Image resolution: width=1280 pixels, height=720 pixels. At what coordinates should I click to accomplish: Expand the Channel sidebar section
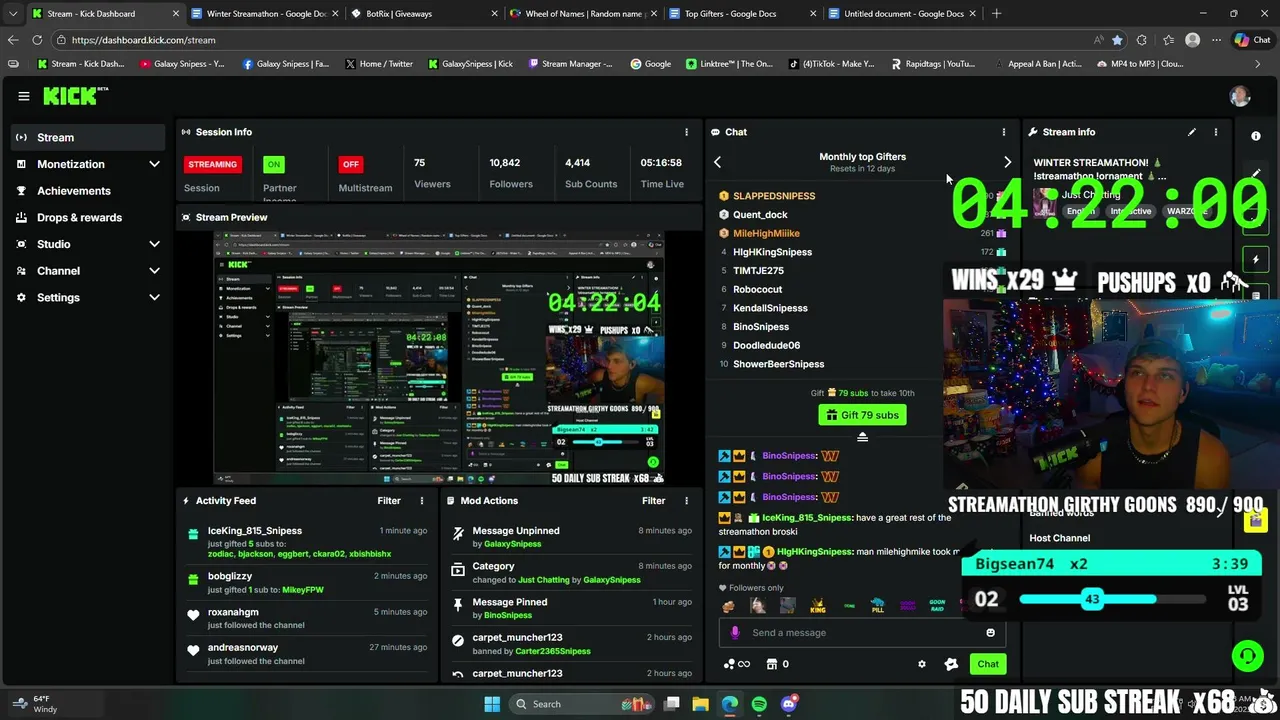click(x=154, y=271)
